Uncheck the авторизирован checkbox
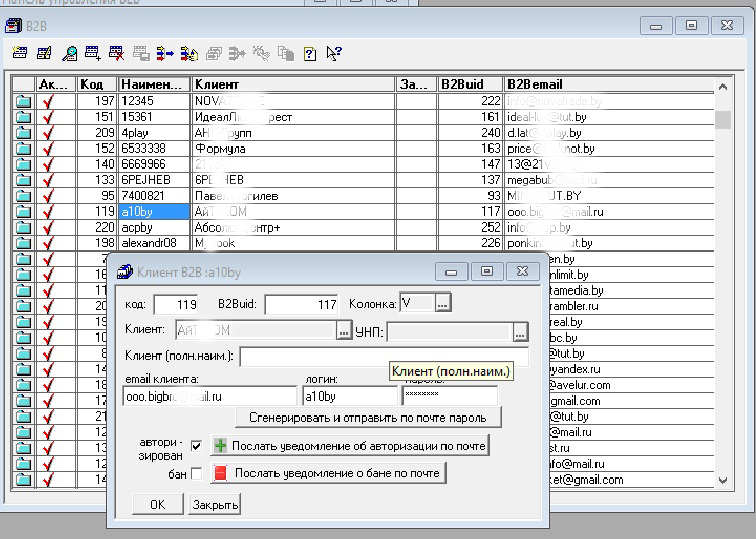 196,446
